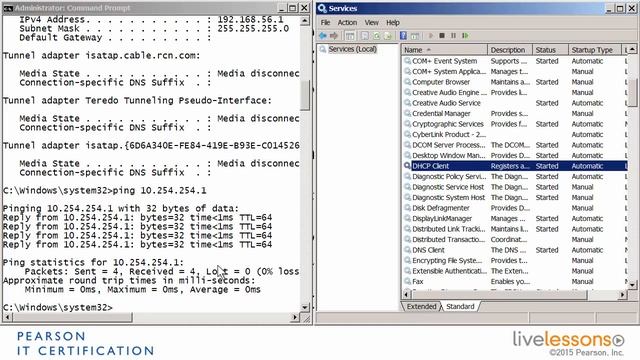This screenshot has height=360, width=640.
Task: Click the gear icon beside Credential Manager
Action: pos(407,113)
